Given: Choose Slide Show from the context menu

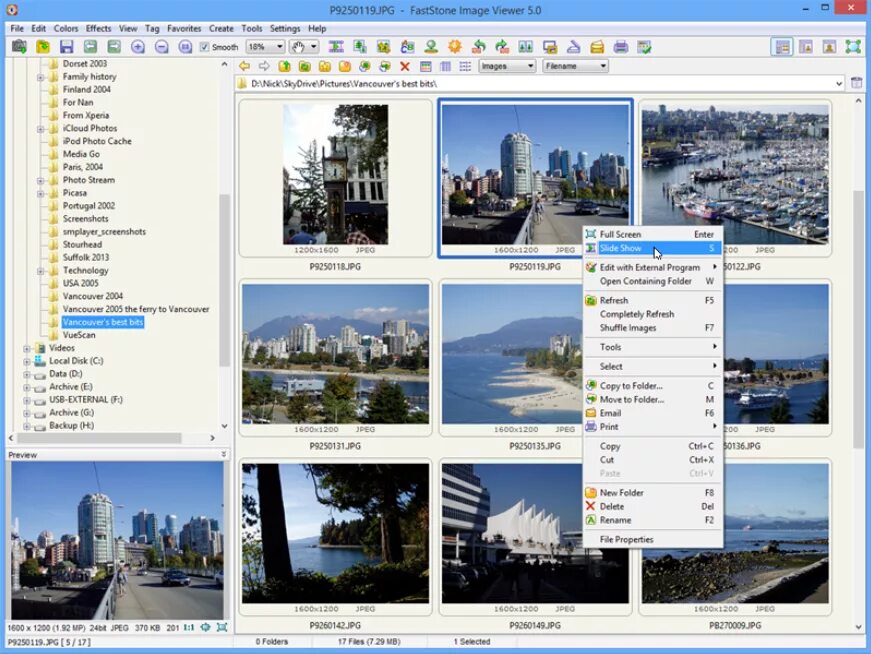Looking at the screenshot, I should click(x=653, y=248).
